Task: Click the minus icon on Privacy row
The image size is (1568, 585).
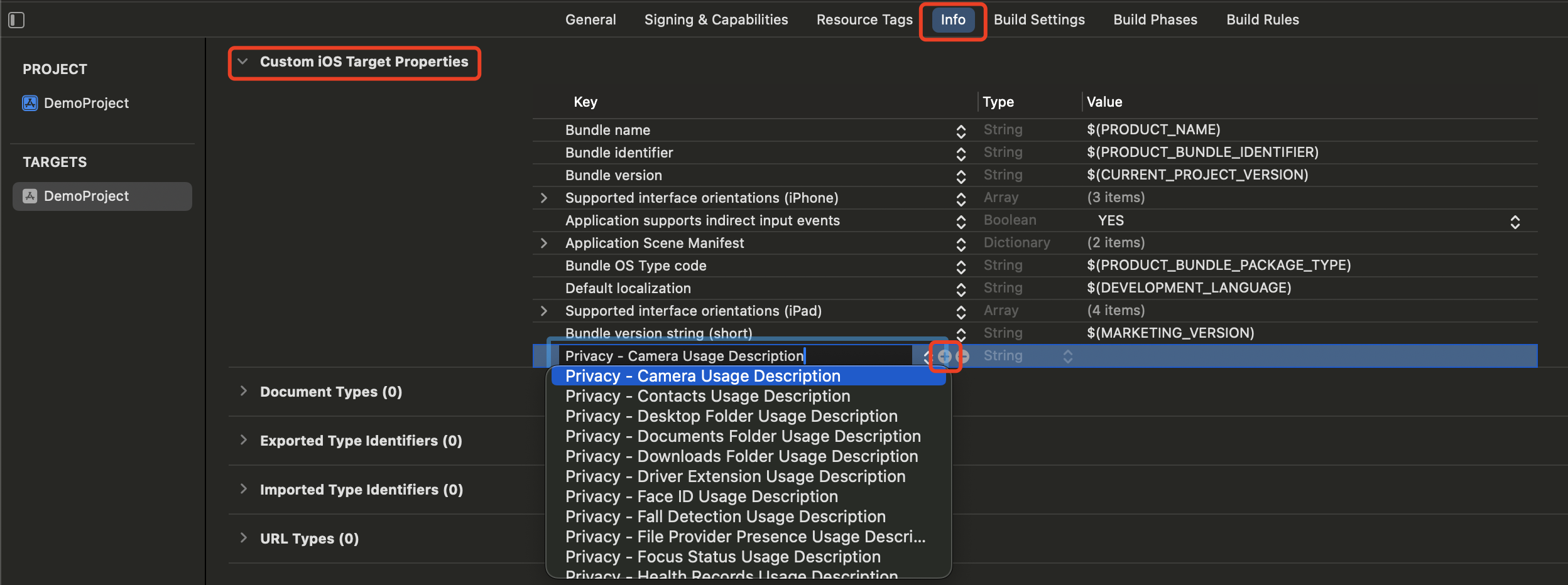Action: (963, 357)
